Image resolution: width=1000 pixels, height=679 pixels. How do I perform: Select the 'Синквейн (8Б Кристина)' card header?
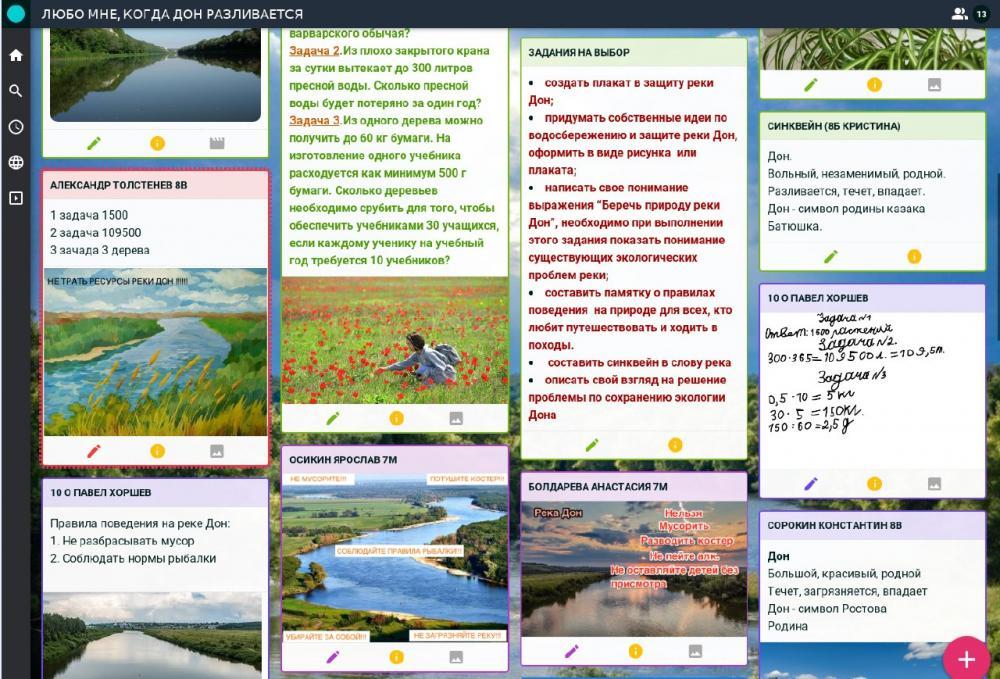872,126
